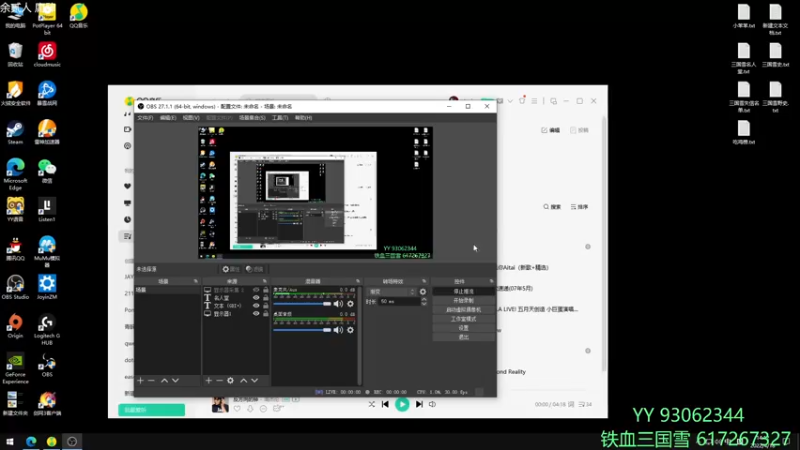Open the OBS 工具(T) menu
The height and width of the screenshot is (450, 800).
(280, 118)
